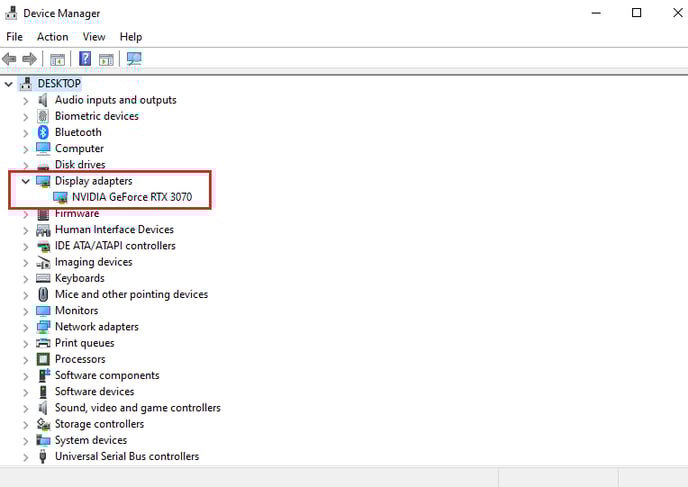The height and width of the screenshot is (487, 688).
Task: Expand Audio inputs and outputs
Action: (x=26, y=100)
